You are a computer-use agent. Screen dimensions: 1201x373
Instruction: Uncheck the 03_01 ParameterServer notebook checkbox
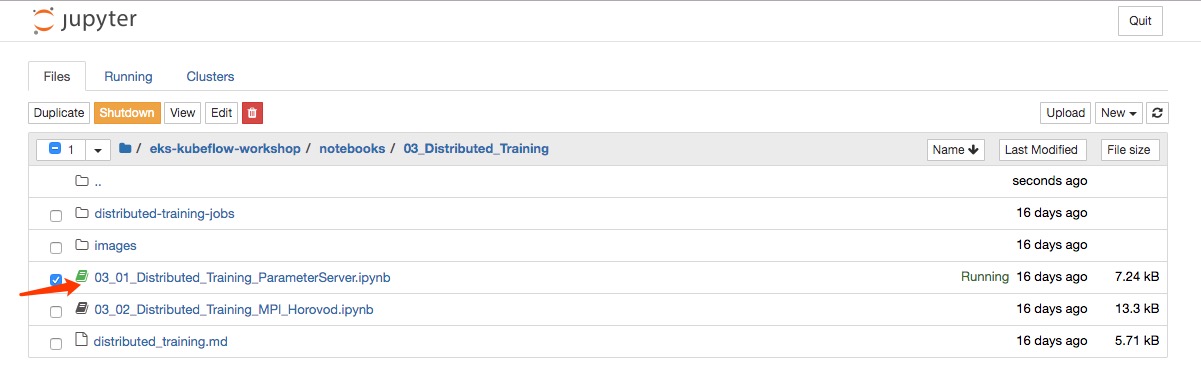(x=56, y=278)
